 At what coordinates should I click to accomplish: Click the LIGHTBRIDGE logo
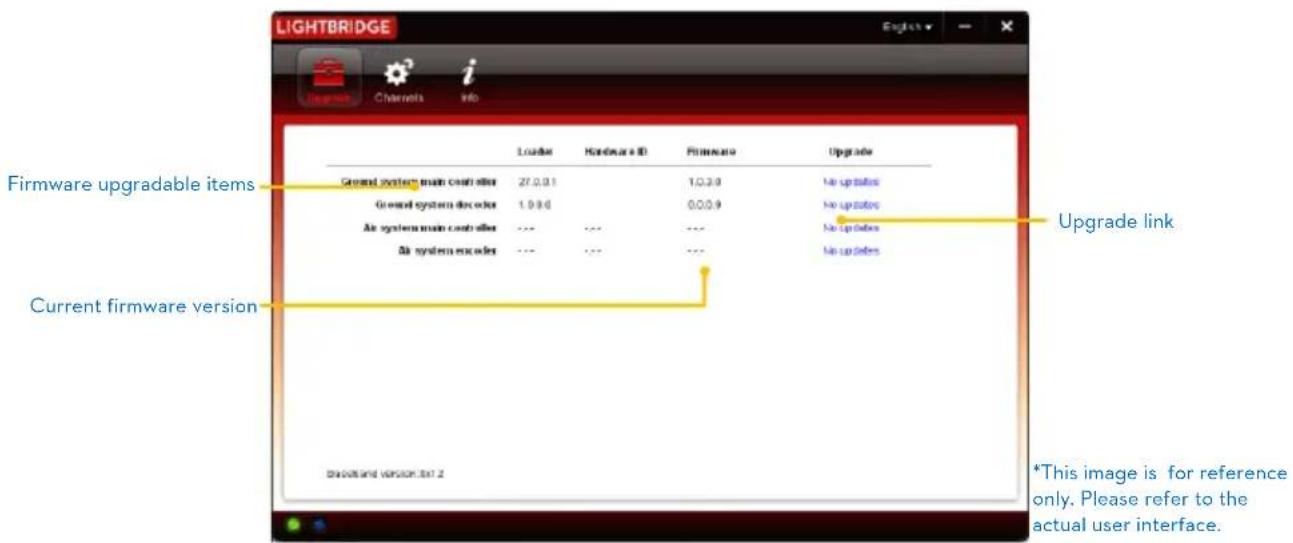[335, 27]
